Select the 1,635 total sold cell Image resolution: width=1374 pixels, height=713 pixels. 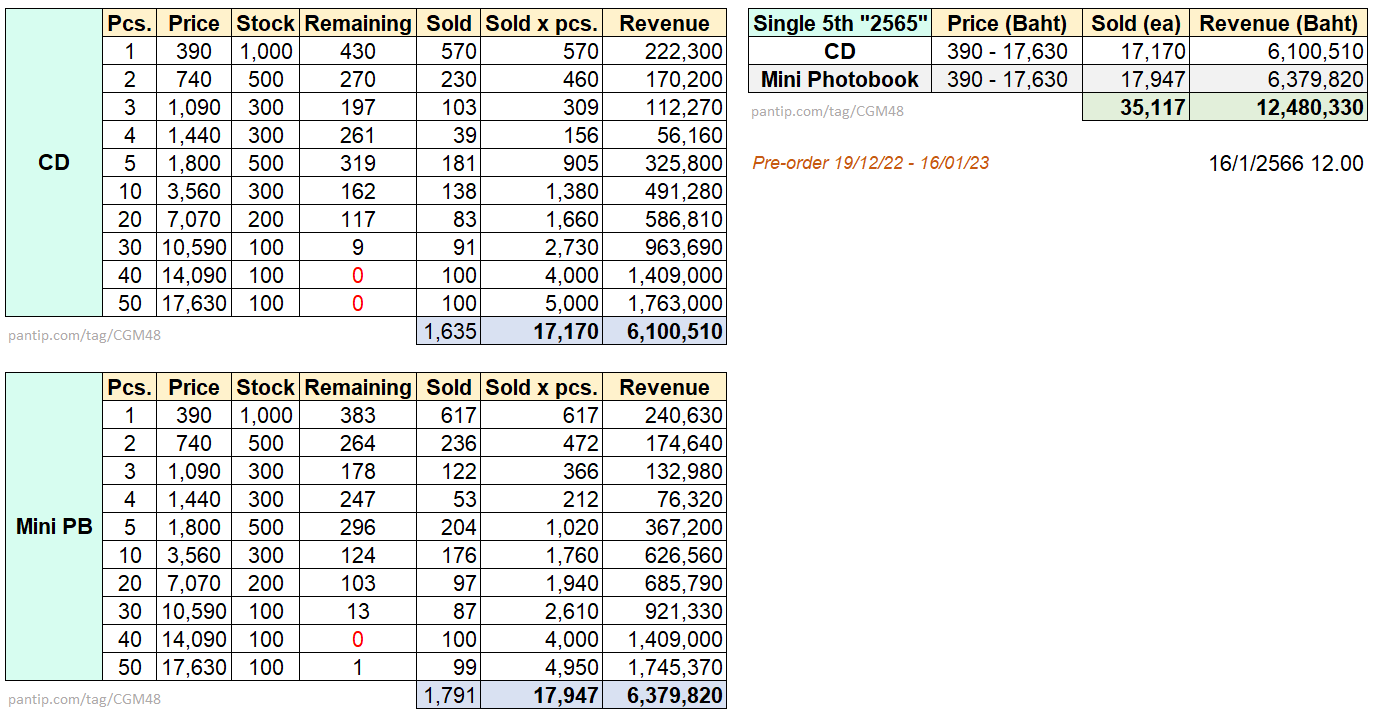(x=449, y=332)
